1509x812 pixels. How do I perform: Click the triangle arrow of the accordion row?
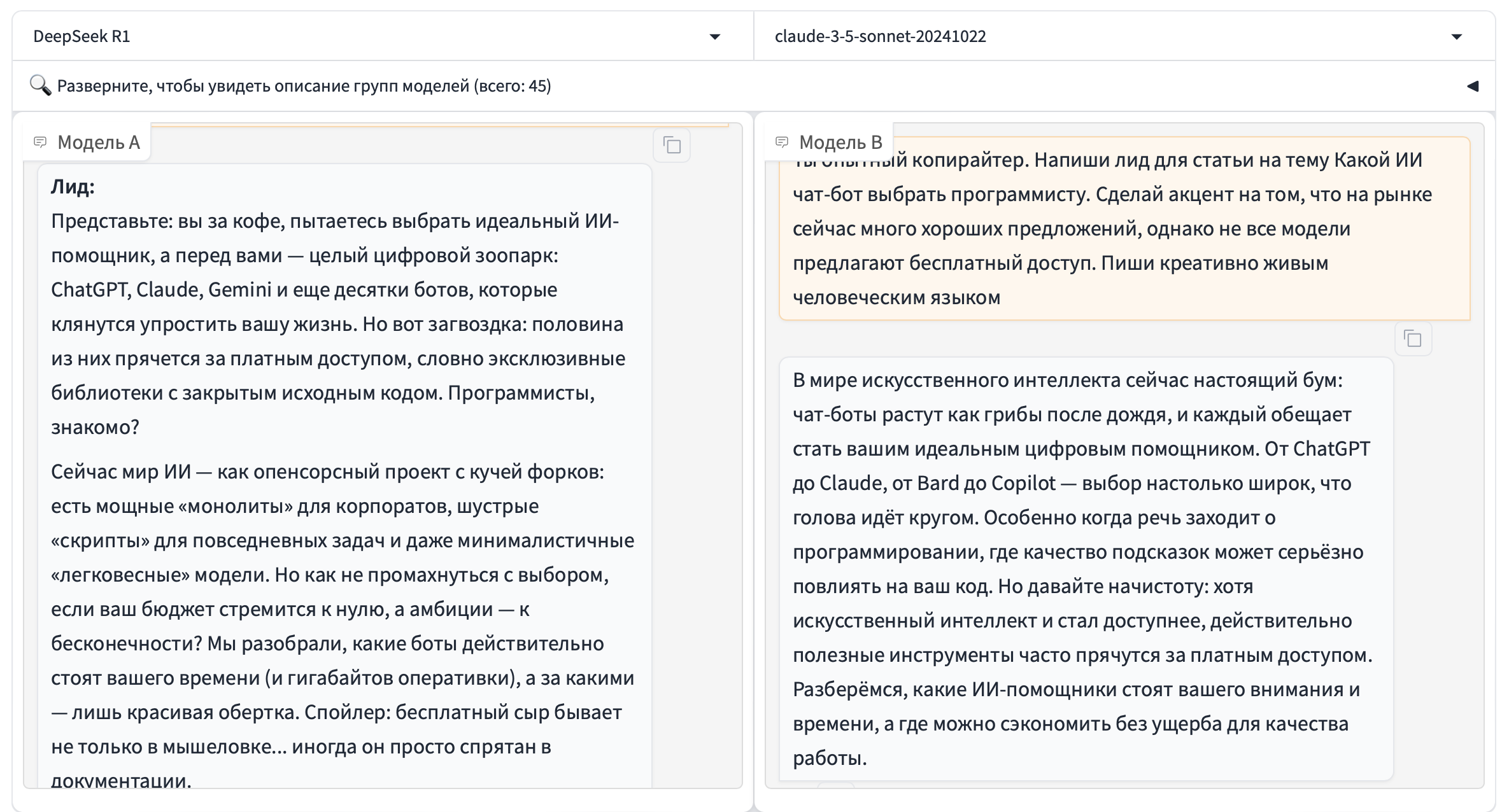click(x=1472, y=87)
